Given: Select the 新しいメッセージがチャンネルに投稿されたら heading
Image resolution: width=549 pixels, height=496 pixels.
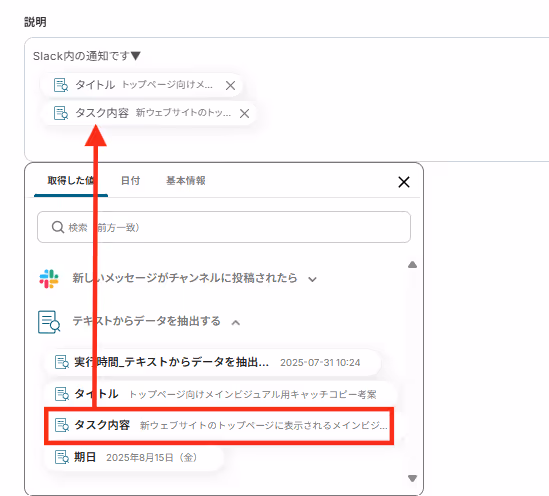Looking at the screenshot, I should click(x=185, y=278).
